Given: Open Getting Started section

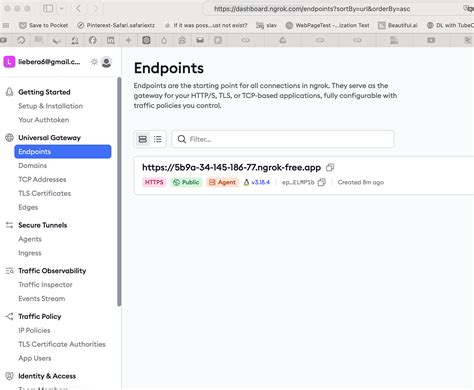Looking at the screenshot, I should [x=44, y=92].
